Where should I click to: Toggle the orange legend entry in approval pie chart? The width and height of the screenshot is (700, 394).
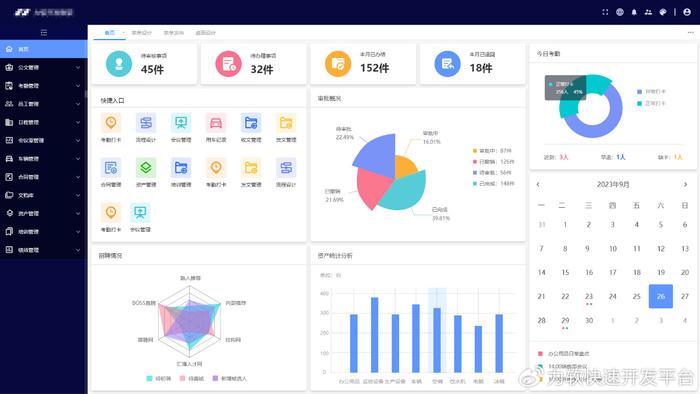click(x=492, y=151)
